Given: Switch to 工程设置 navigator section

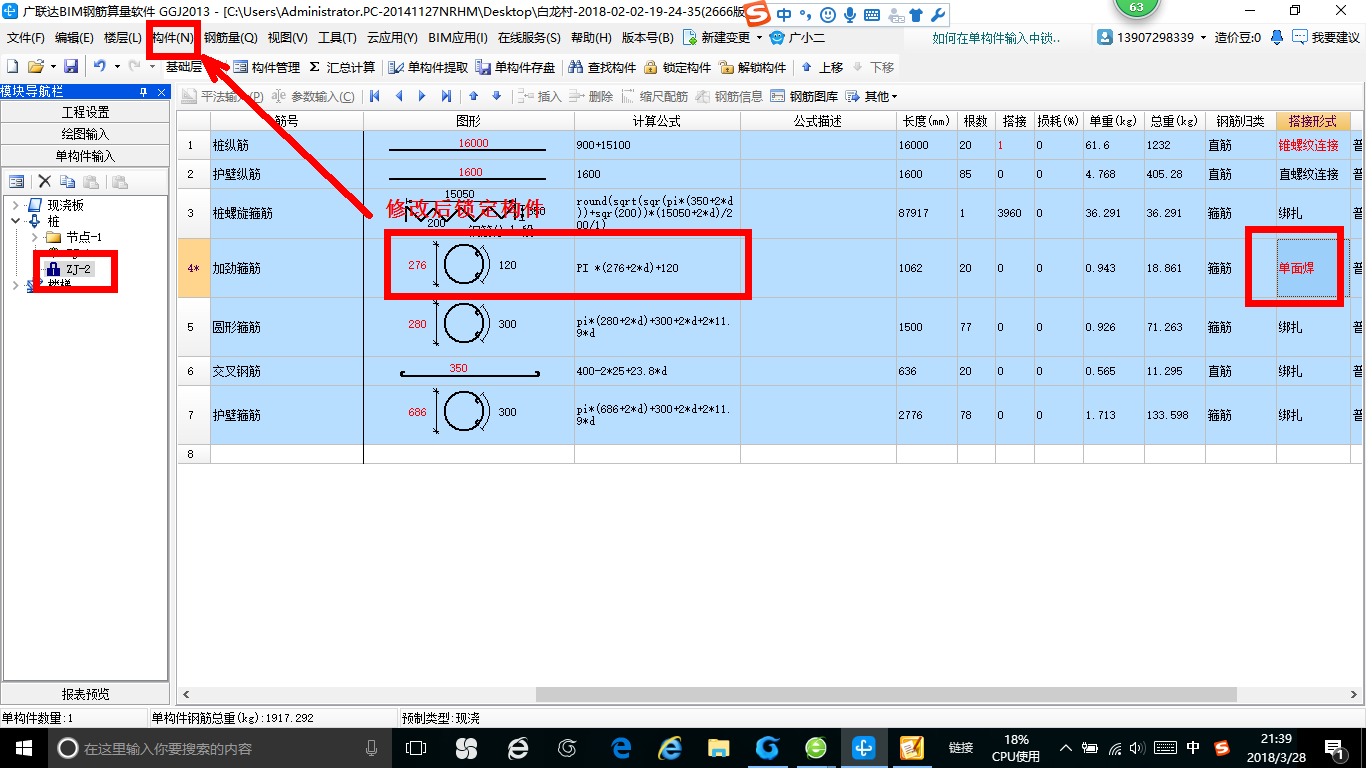Looking at the screenshot, I should point(85,112).
